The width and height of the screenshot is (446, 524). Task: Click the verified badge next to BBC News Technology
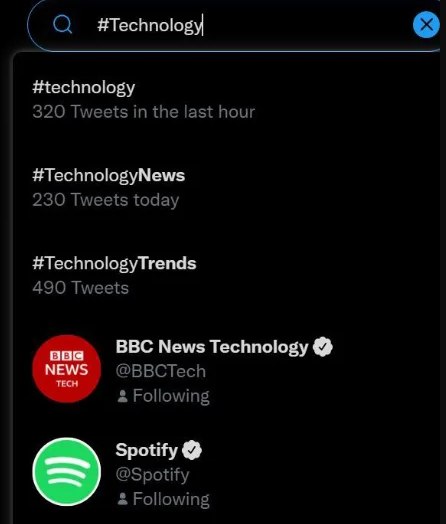(323, 347)
